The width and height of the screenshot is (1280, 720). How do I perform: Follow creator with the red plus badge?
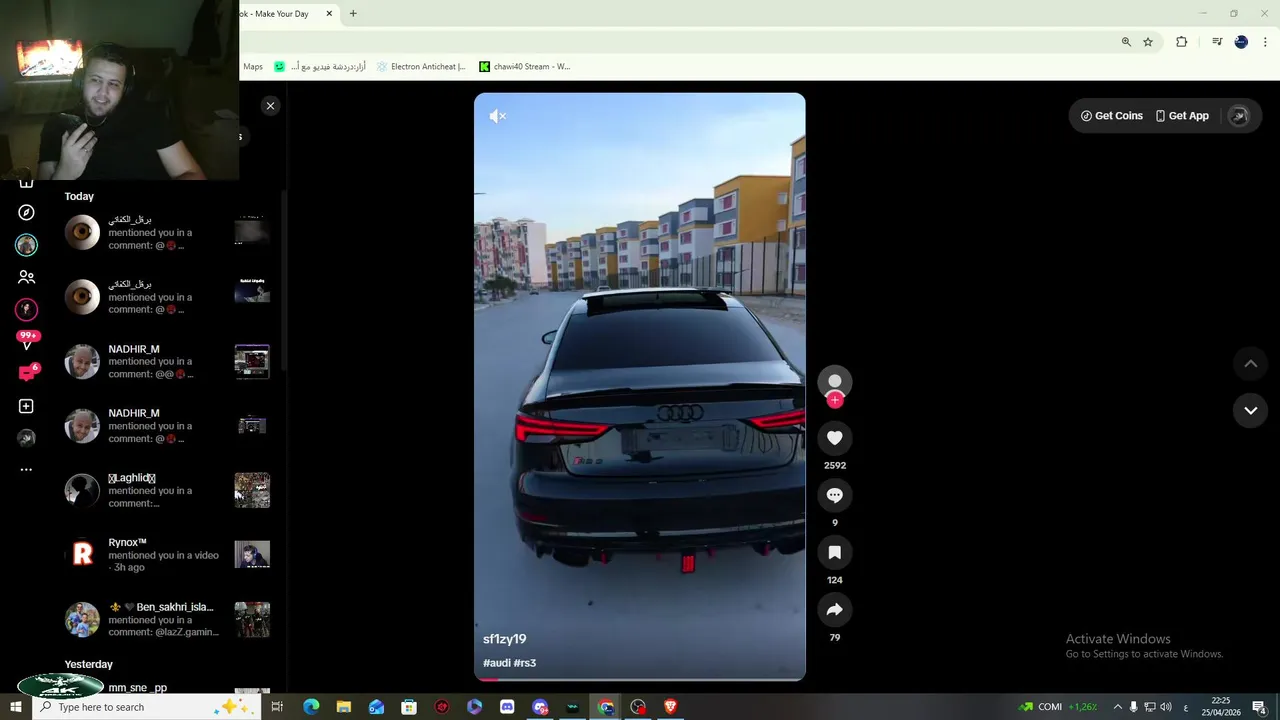tap(835, 400)
